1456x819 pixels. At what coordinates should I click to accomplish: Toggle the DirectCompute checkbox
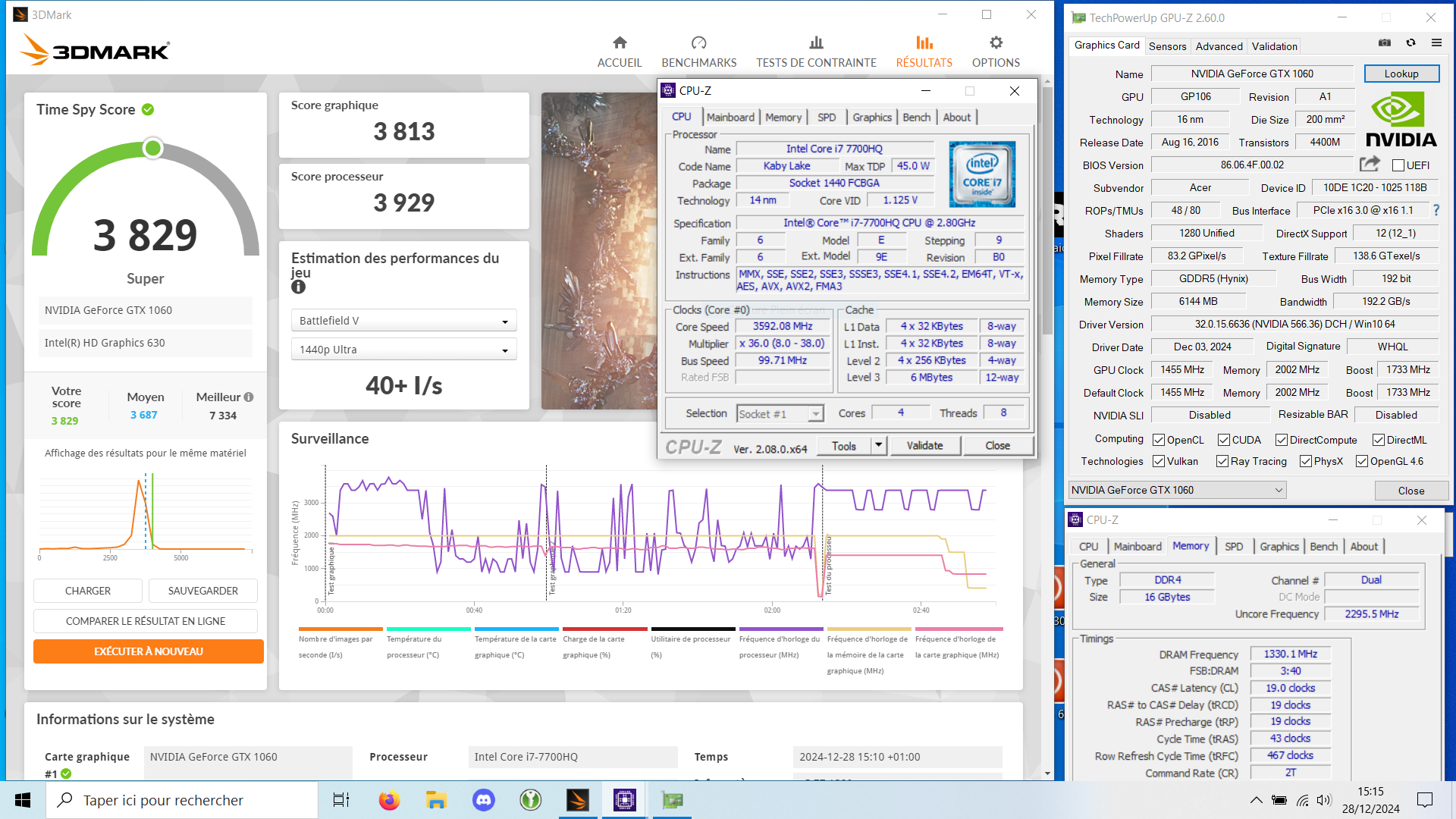point(1282,440)
